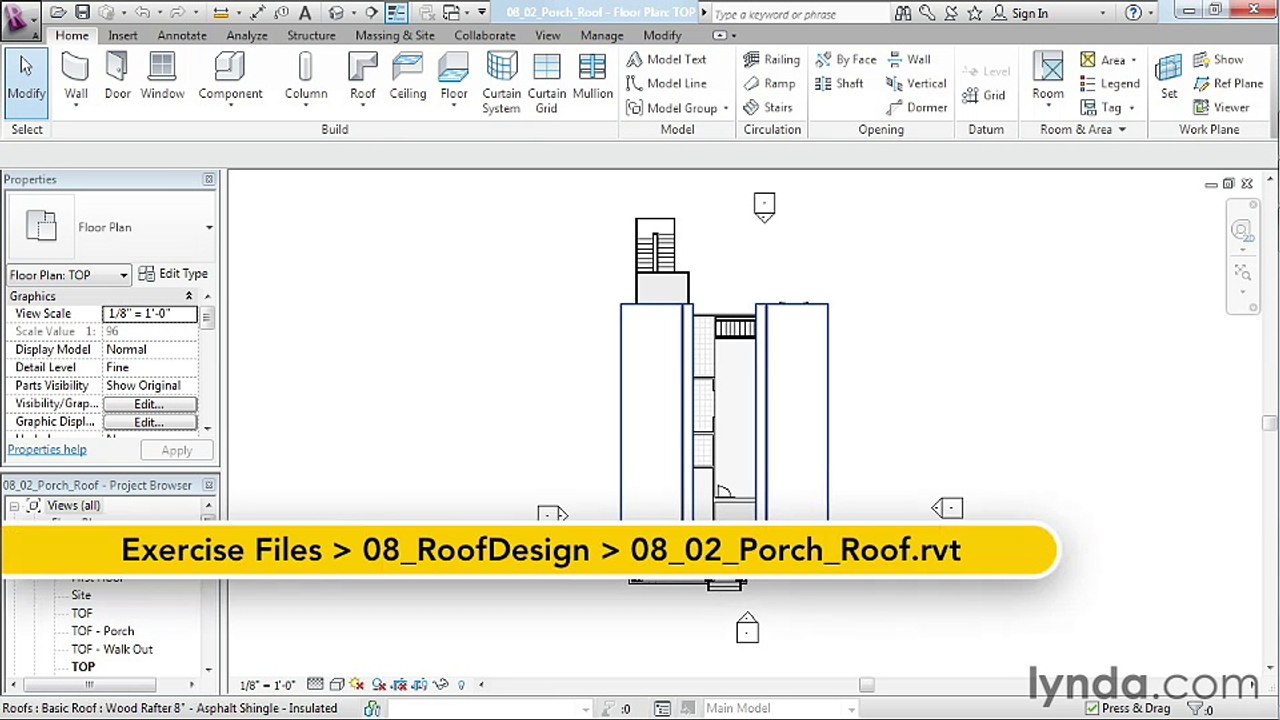The width and height of the screenshot is (1280, 720).
Task: Pick the Window tool
Action: pyautogui.click(x=162, y=77)
